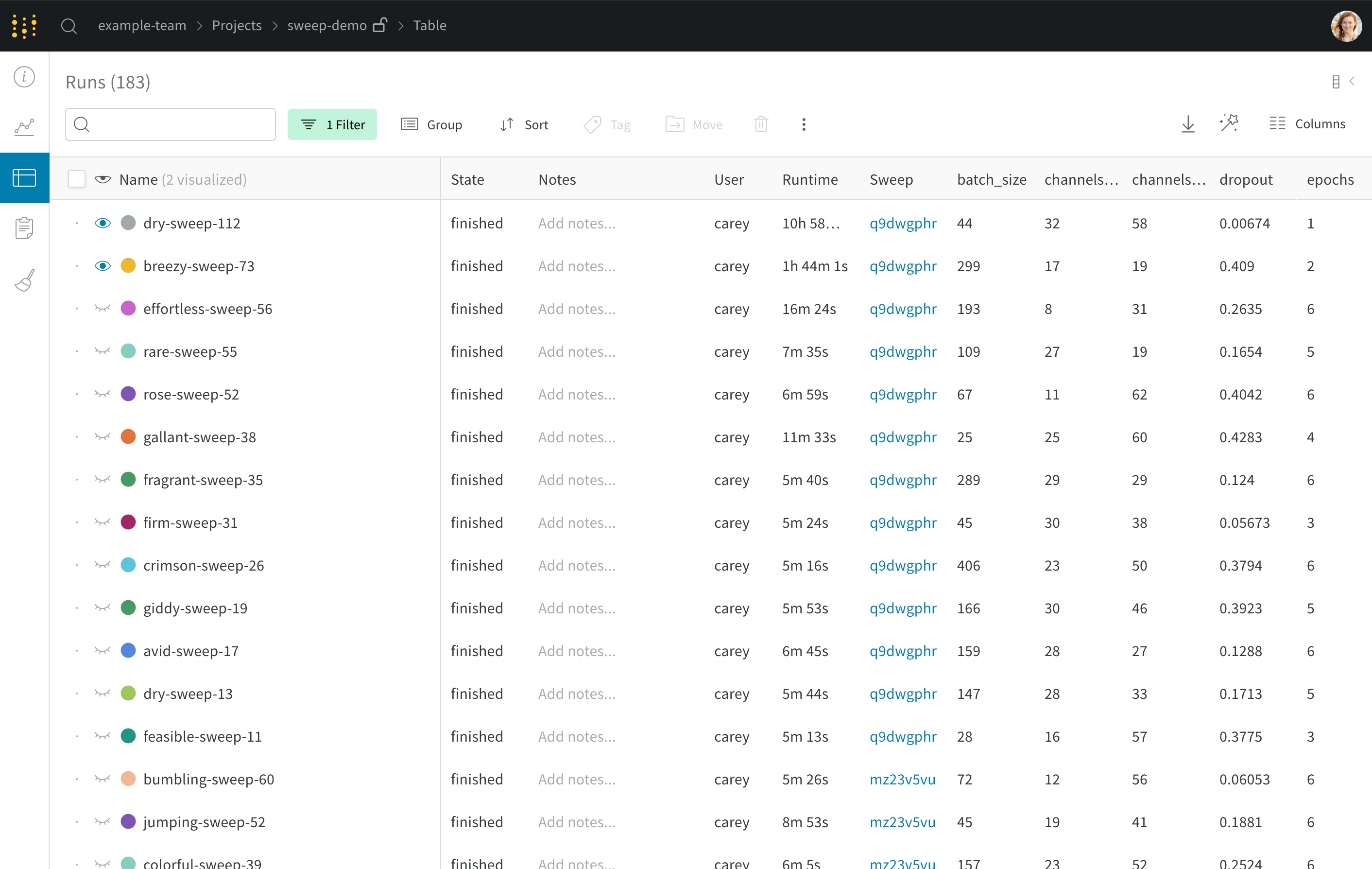Go to example-team breadcrumb
Screen dimensions: 1372x869
tap(142, 26)
